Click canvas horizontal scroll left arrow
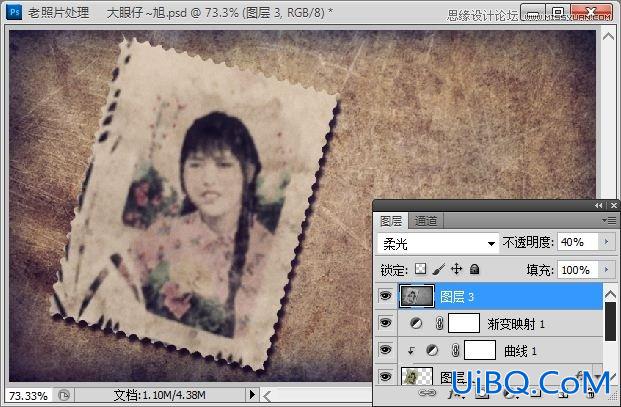This screenshot has height=407, width=621. click(x=268, y=396)
